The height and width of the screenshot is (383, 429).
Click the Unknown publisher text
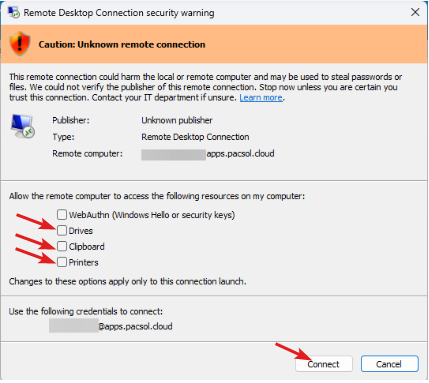177,120
